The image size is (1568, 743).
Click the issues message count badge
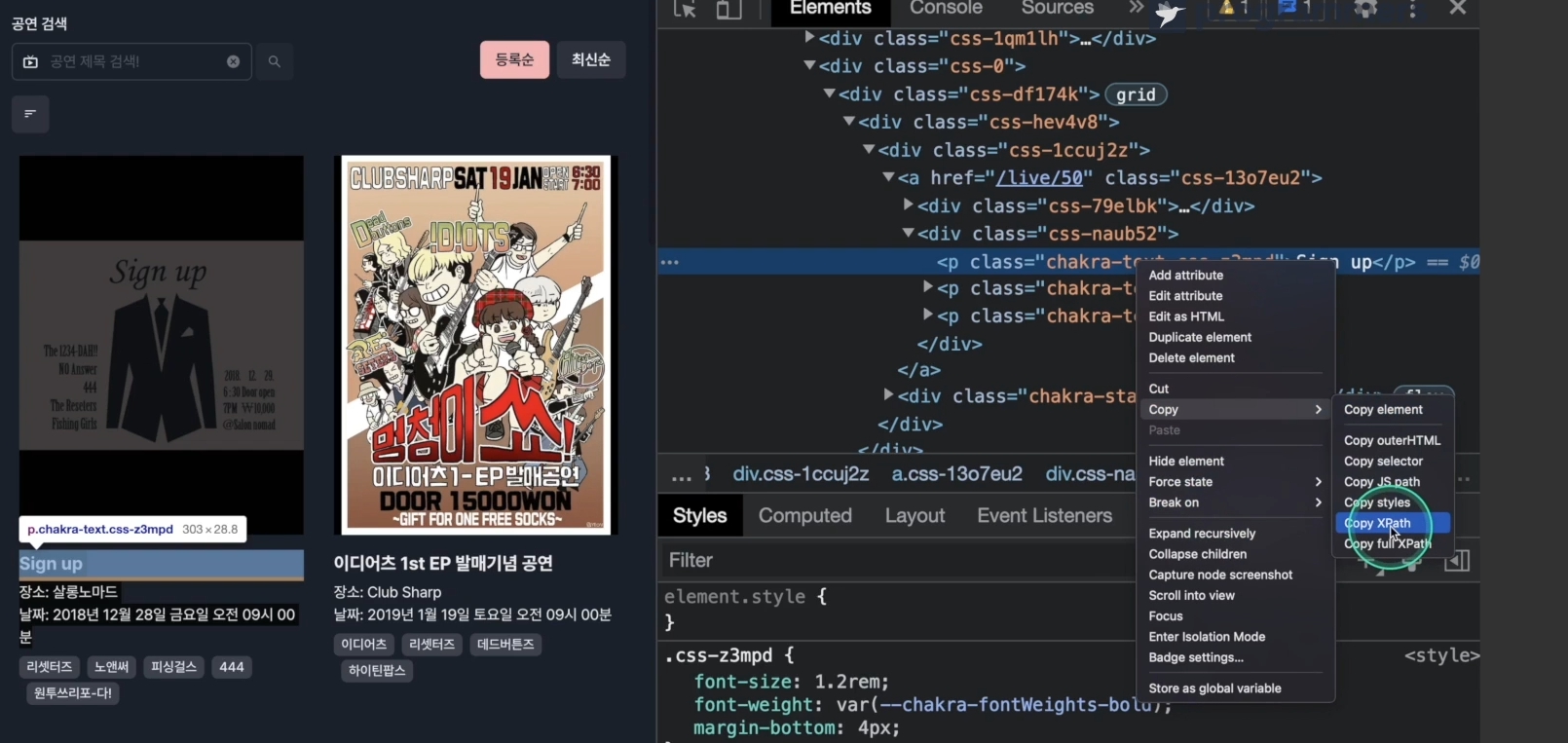[1294, 8]
